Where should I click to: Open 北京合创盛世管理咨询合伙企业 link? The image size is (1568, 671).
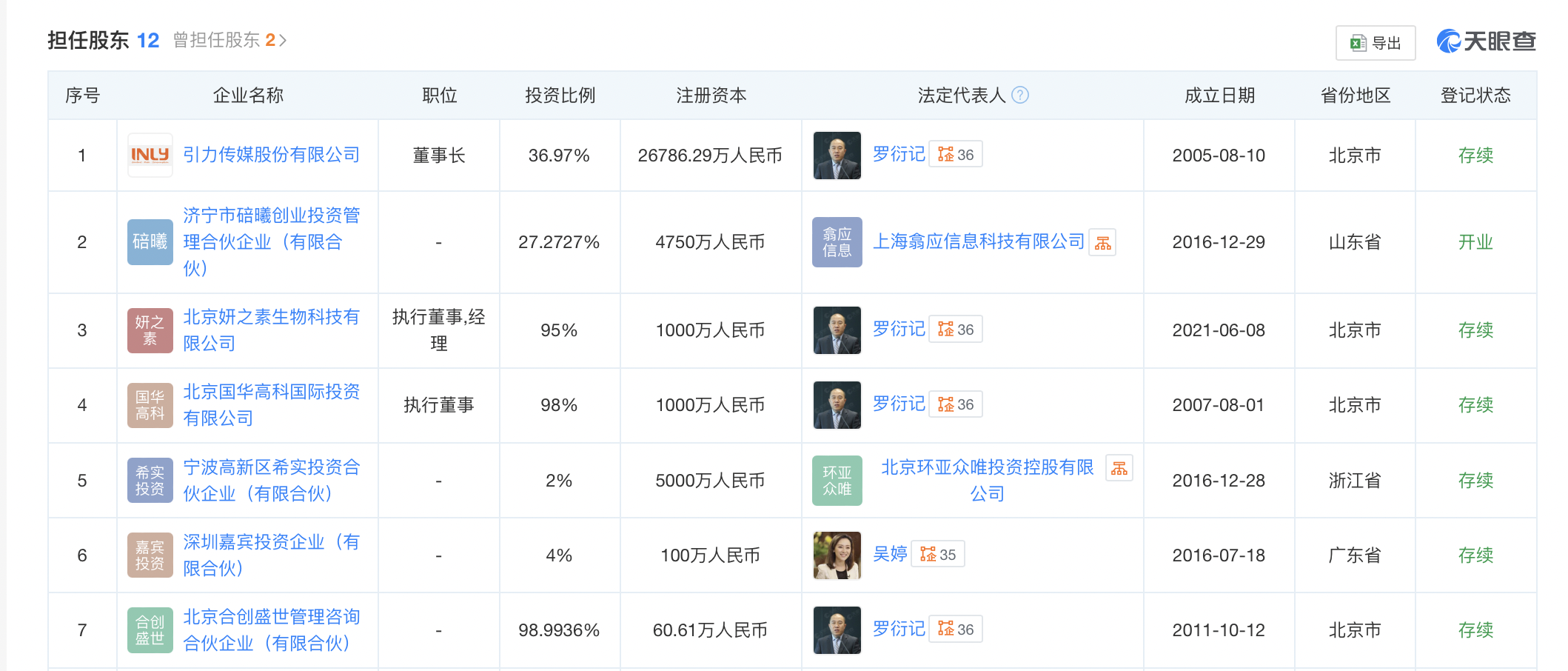[x=271, y=630]
